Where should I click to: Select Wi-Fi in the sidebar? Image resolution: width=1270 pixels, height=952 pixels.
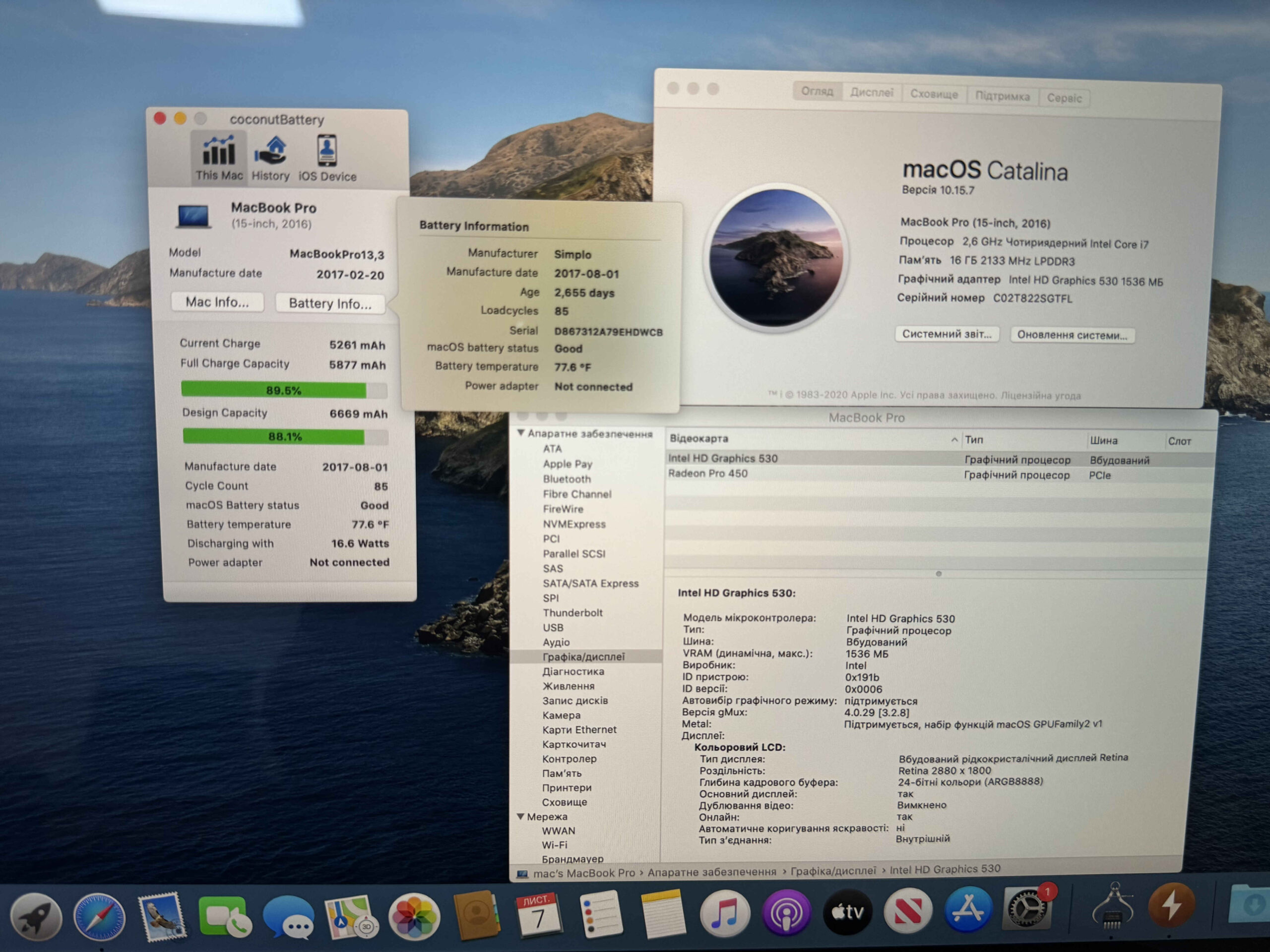tap(554, 845)
